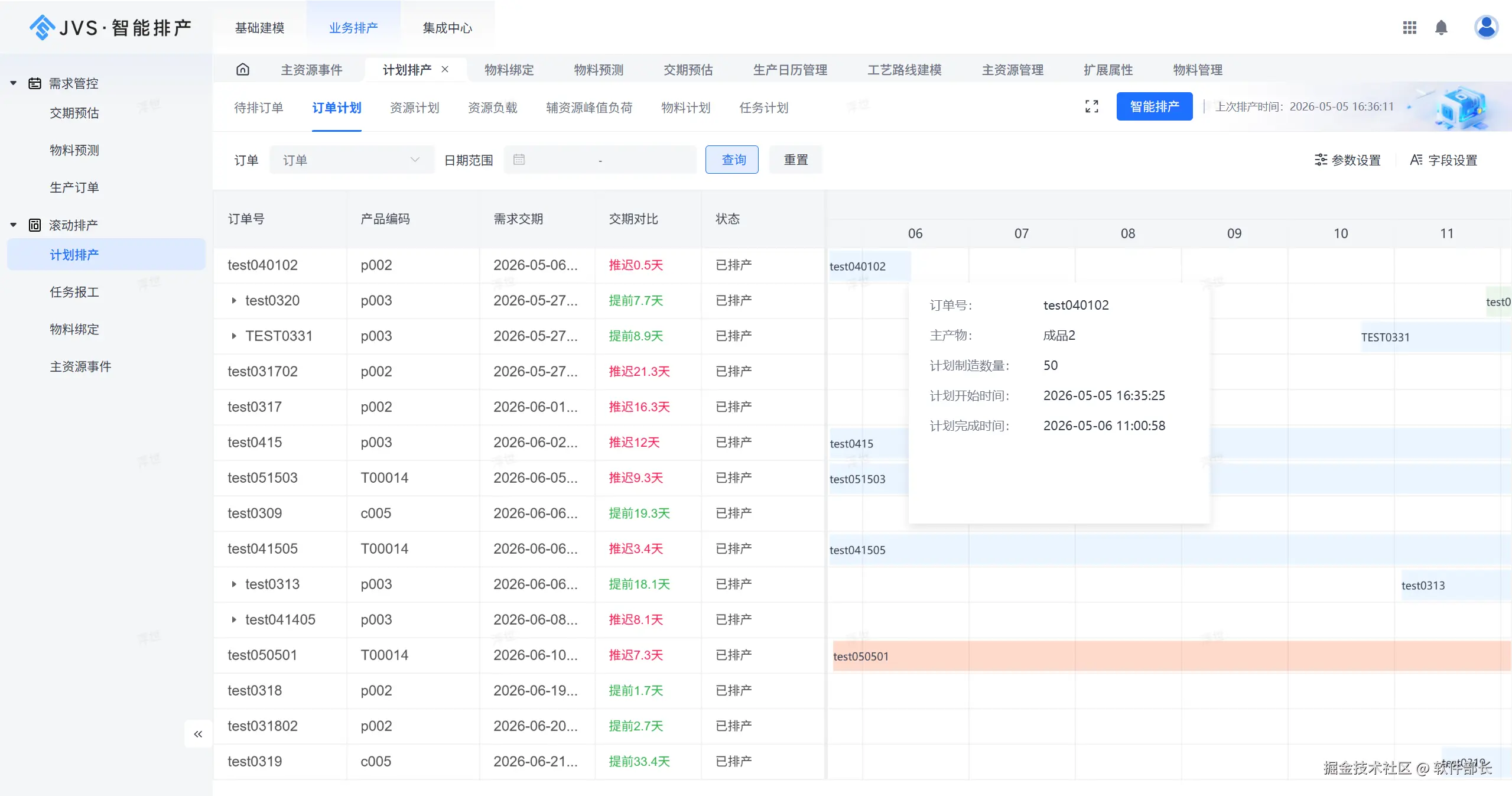Select the orange test050501 Gantt bar
Screen dimensions: 1512x796
click(1171, 656)
